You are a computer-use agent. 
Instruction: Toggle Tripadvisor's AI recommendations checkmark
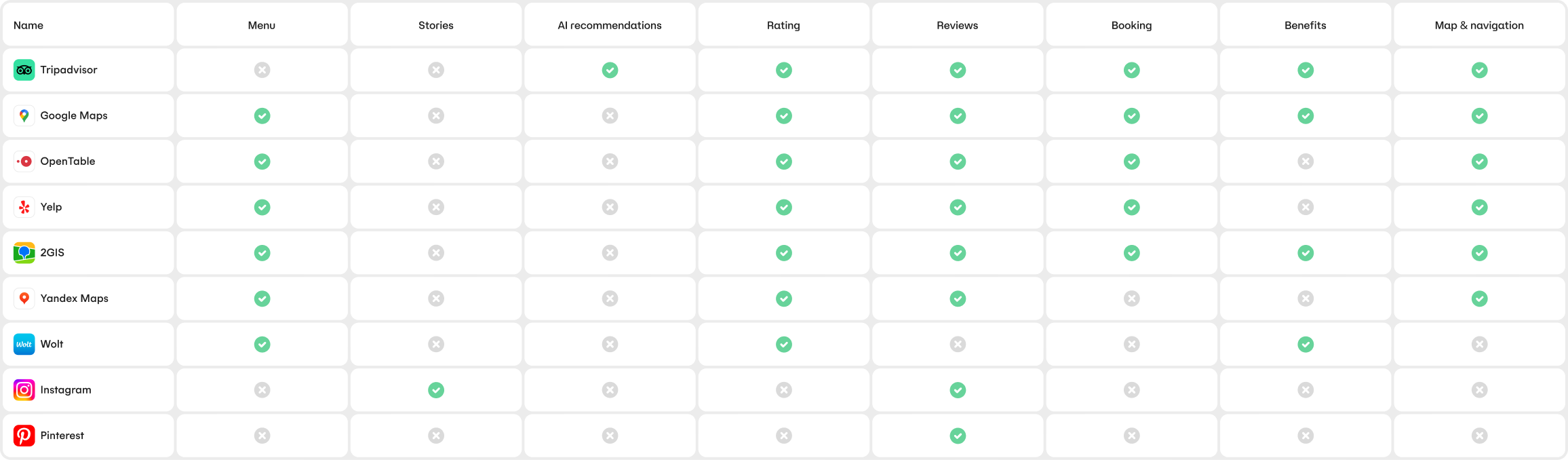[610, 70]
